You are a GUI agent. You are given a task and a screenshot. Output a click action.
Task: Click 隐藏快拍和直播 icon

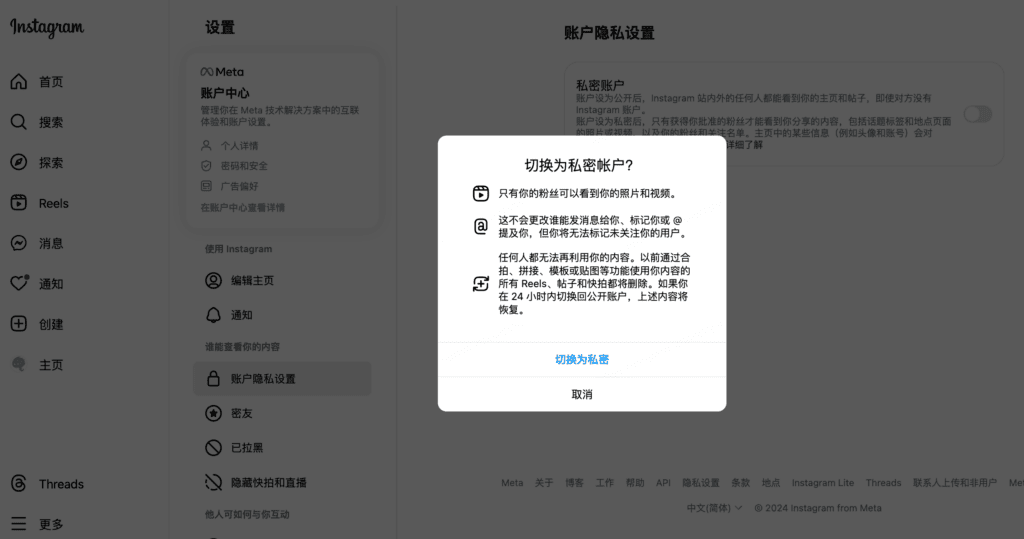pyautogui.click(x=214, y=482)
